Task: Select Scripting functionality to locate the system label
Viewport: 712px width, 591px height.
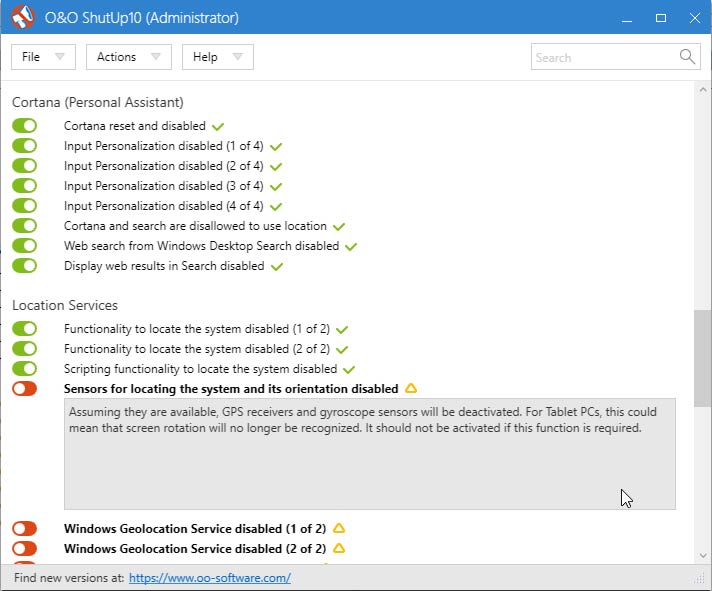Action: pos(200,369)
